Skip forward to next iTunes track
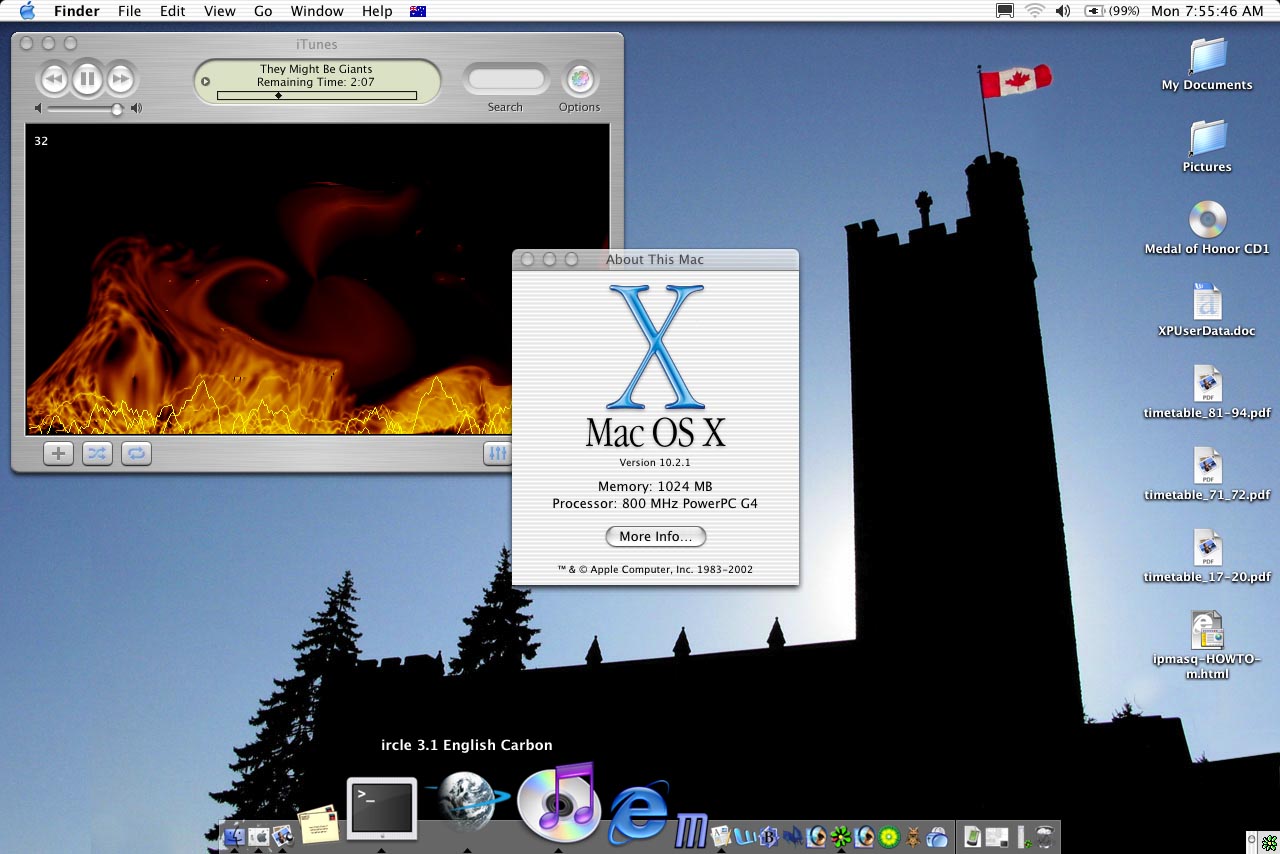 (x=121, y=79)
